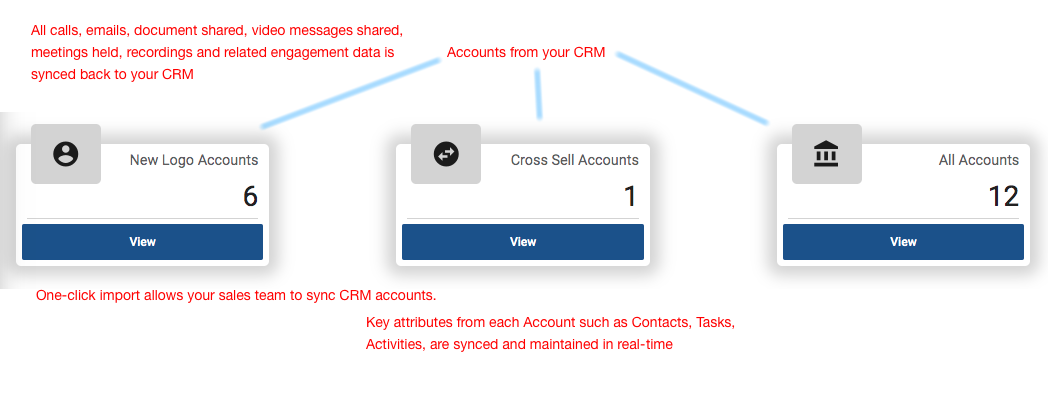
Task: Click the swap arrows icon on Cross Sell
Action: pyautogui.click(x=446, y=154)
